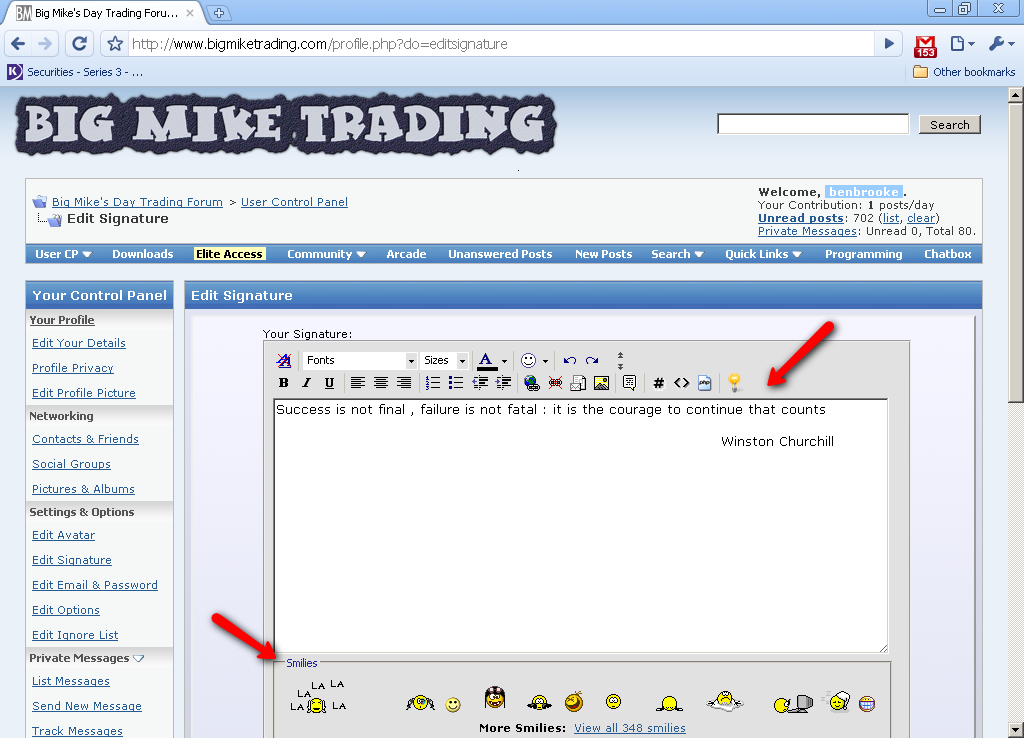Toggle underline formatting in signature editor
1024x738 pixels.
pyautogui.click(x=329, y=383)
